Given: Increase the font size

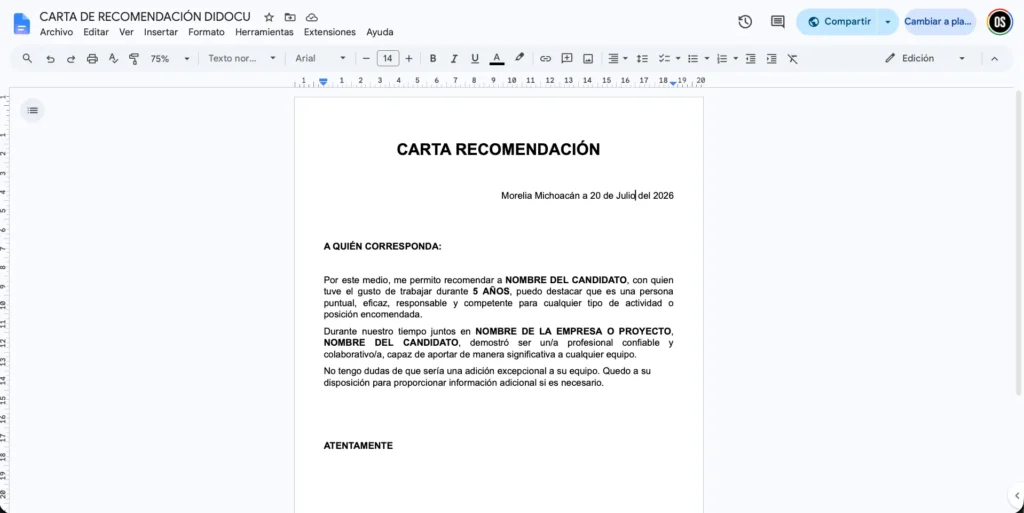Looking at the screenshot, I should (x=409, y=59).
